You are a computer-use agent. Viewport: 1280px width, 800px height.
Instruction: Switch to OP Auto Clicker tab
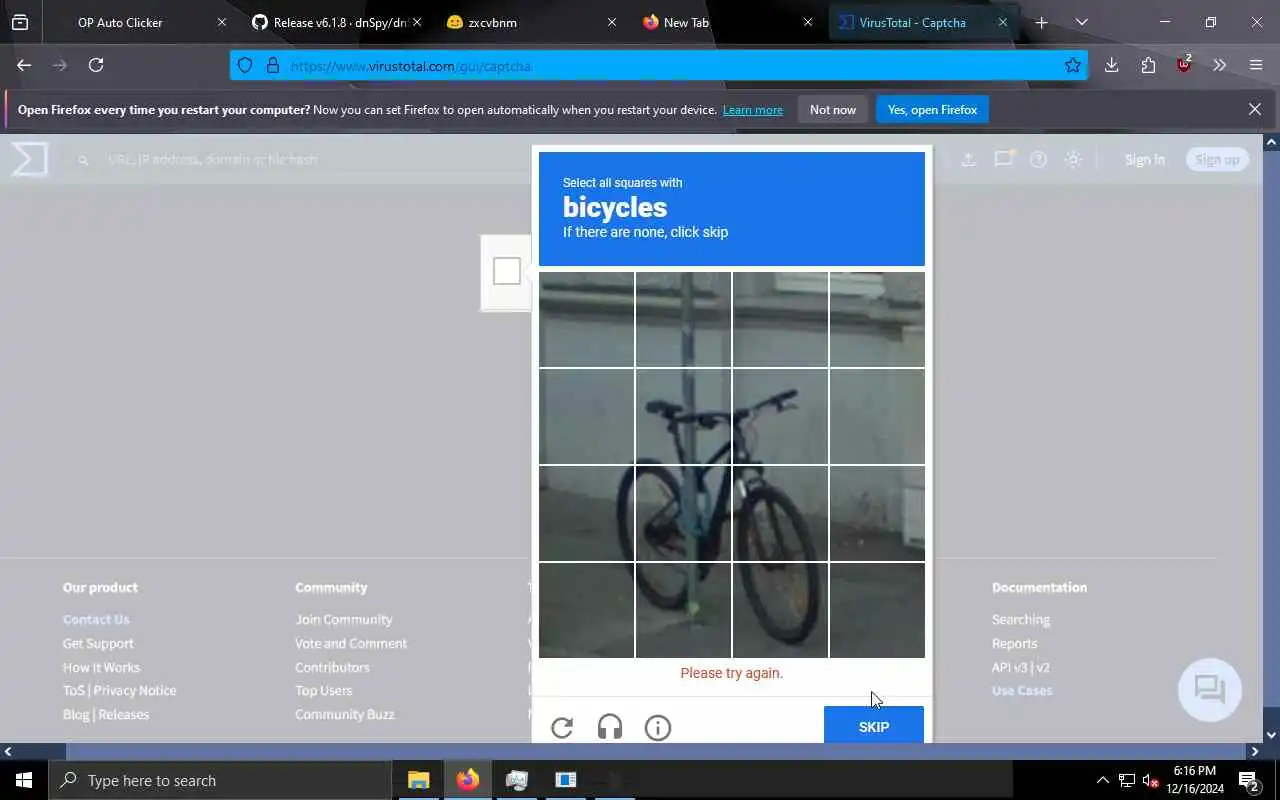click(x=120, y=22)
